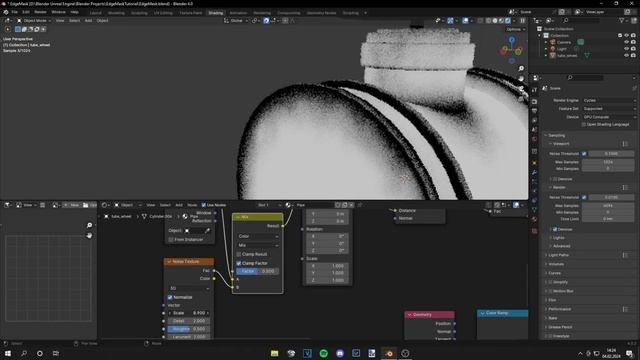Open the 3D dimensions dropdown in Noise Texture

[189, 288]
